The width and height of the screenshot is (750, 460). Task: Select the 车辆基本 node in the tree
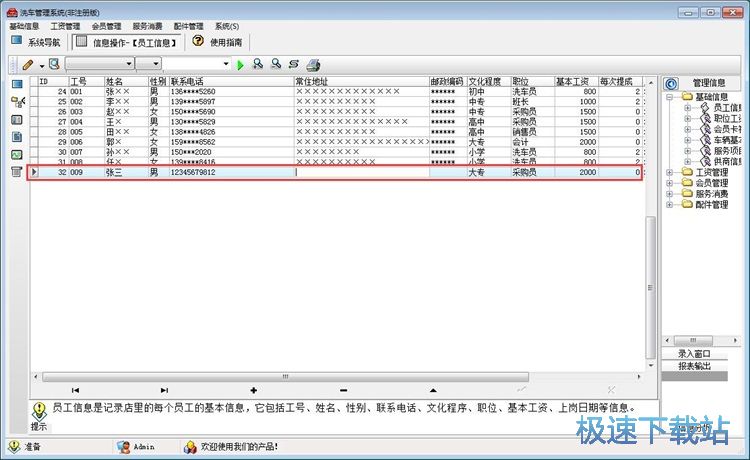point(727,140)
